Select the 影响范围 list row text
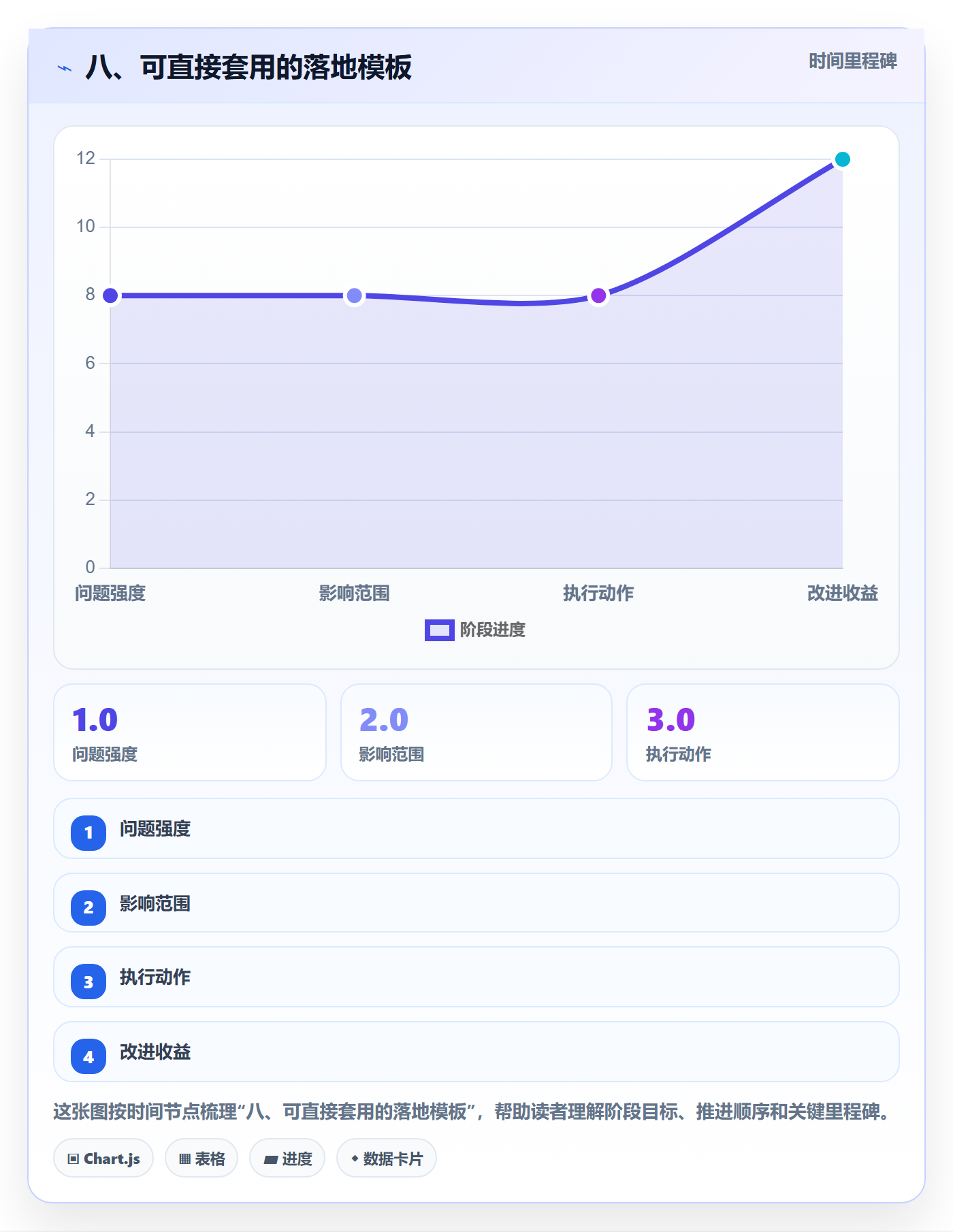Screen dimensions: 953x1232 point(155,904)
